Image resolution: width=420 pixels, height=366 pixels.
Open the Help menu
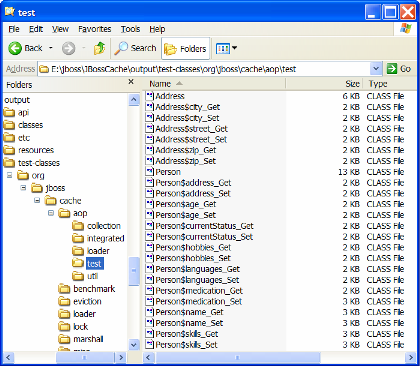[157, 29]
